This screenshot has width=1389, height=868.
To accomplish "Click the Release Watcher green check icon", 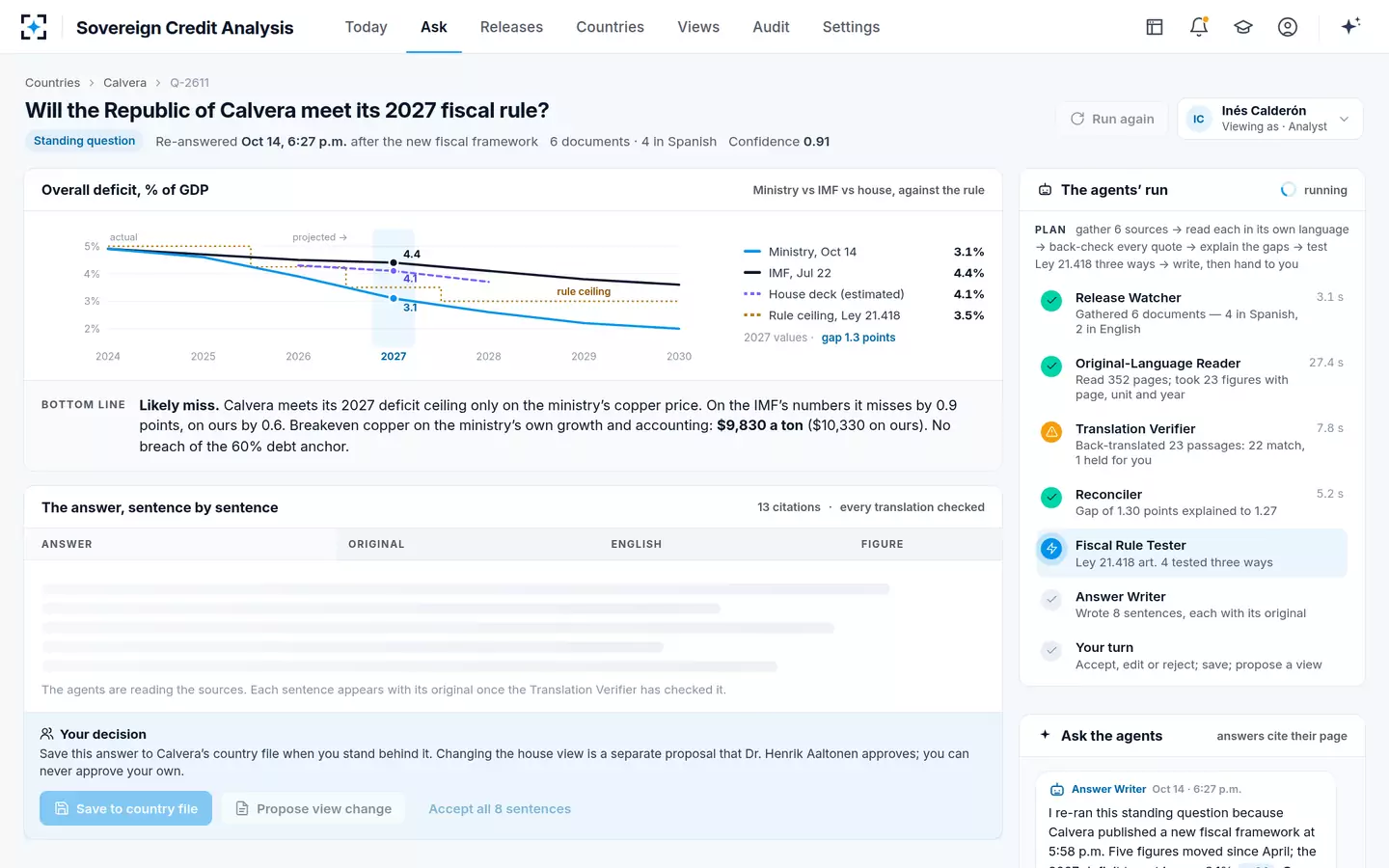I will [x=1051, y=301].
